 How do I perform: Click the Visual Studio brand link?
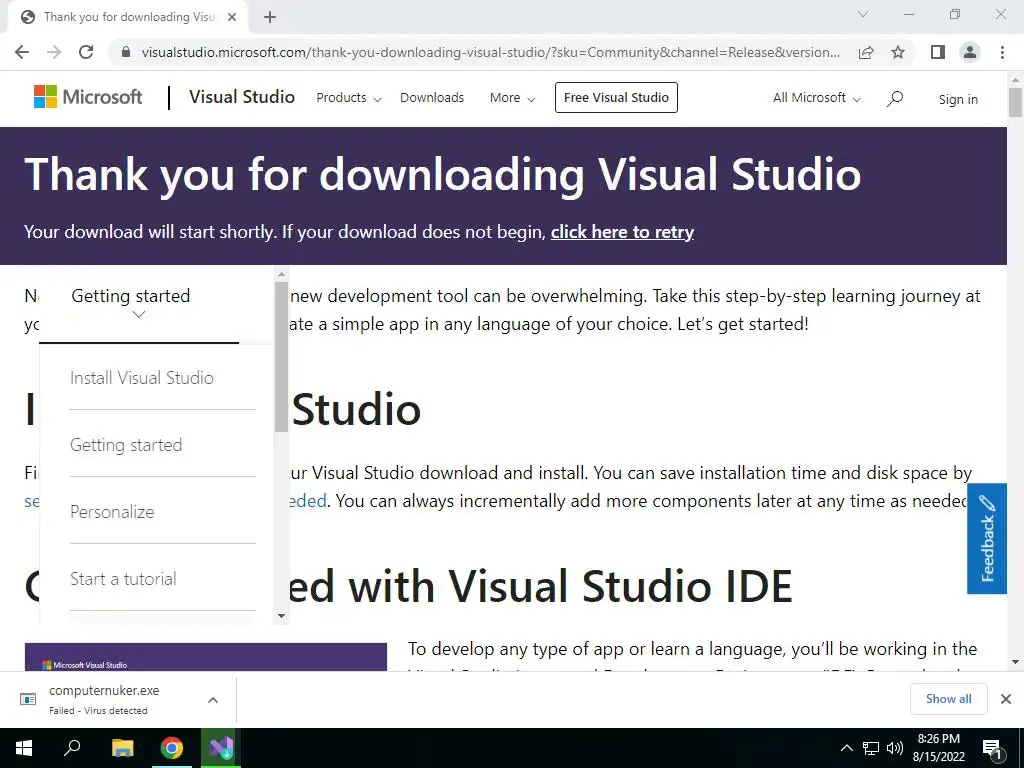click(242, 97)
